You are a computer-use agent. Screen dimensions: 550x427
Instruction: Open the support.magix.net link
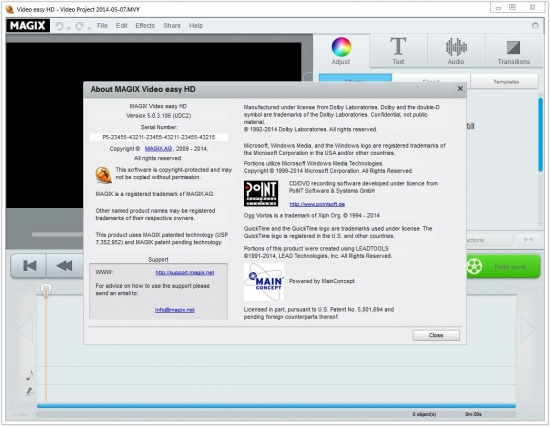coord(185,273)
